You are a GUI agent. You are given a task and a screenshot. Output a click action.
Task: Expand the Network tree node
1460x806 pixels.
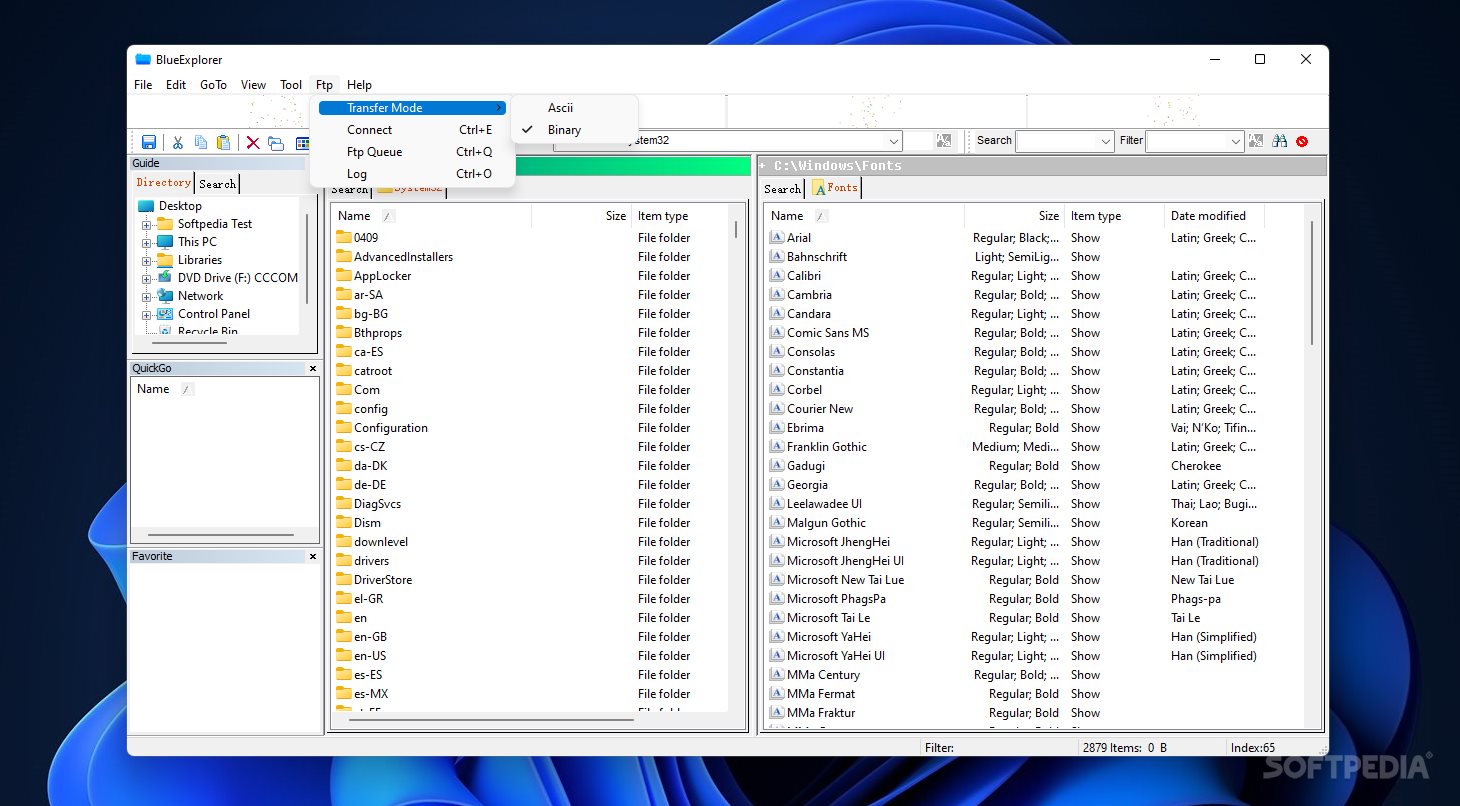pos(147,296)
